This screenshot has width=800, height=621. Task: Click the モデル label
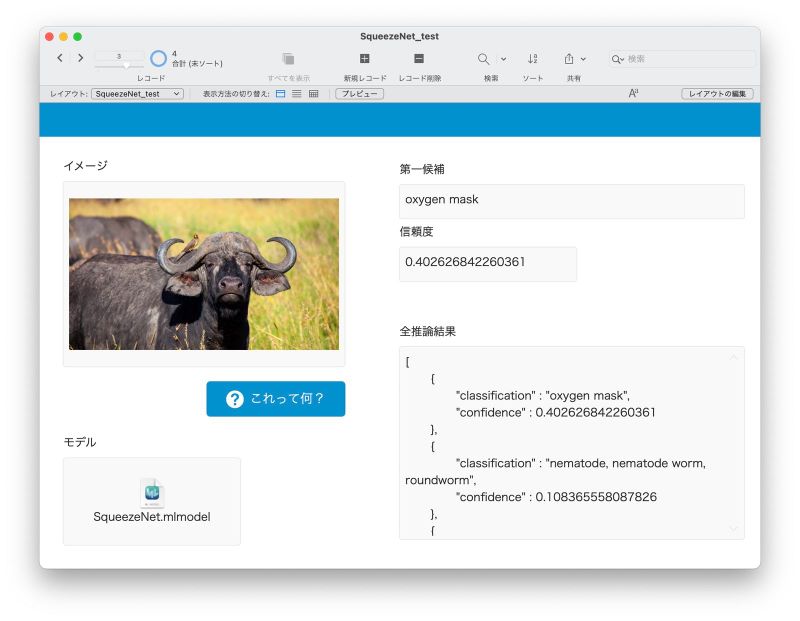pyautogui.click(x=80, y=442)
